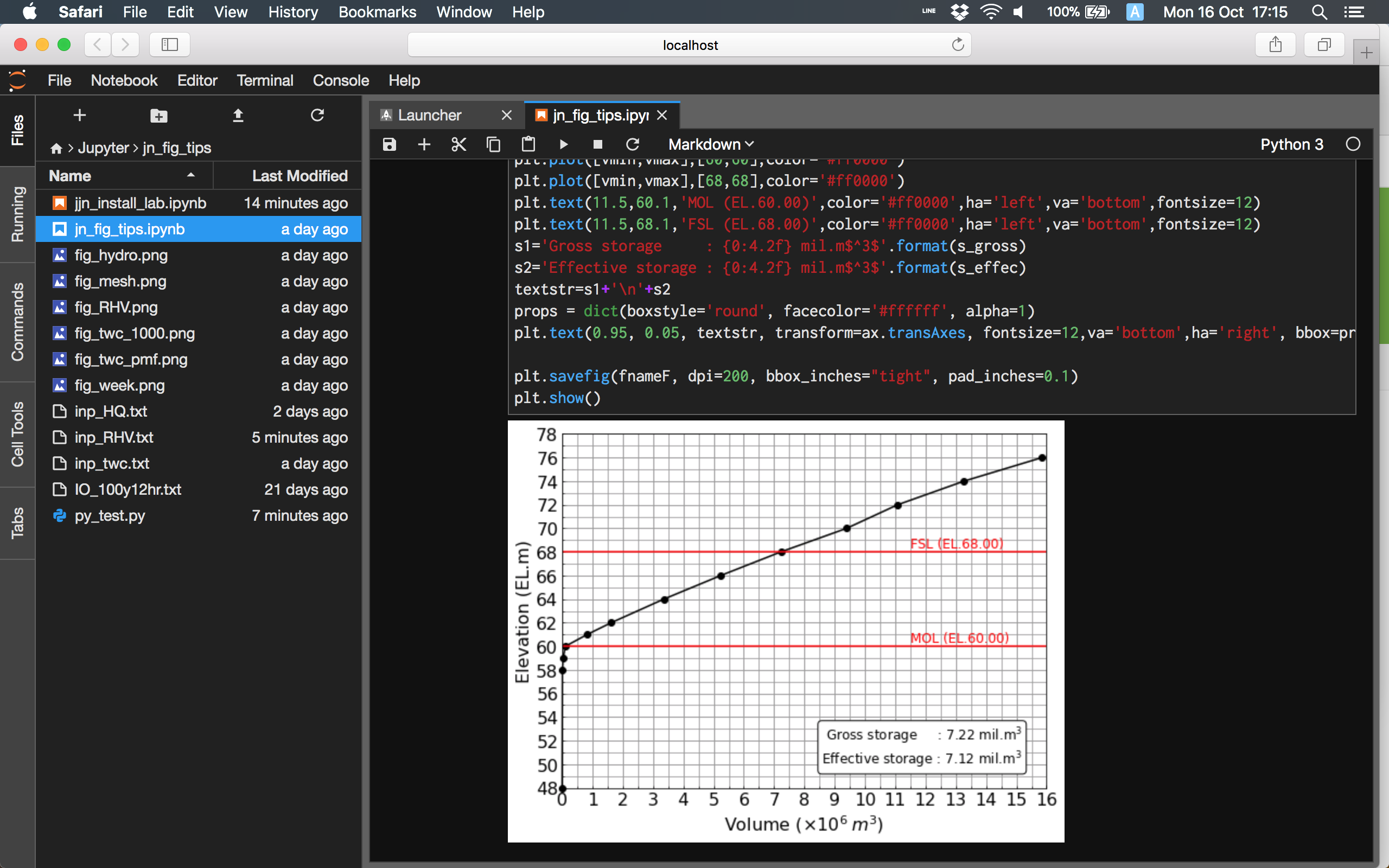This screenshot has width=1389, height=868.
Task: Expand the jn_fig_tips folder
Action: (176, 148)
